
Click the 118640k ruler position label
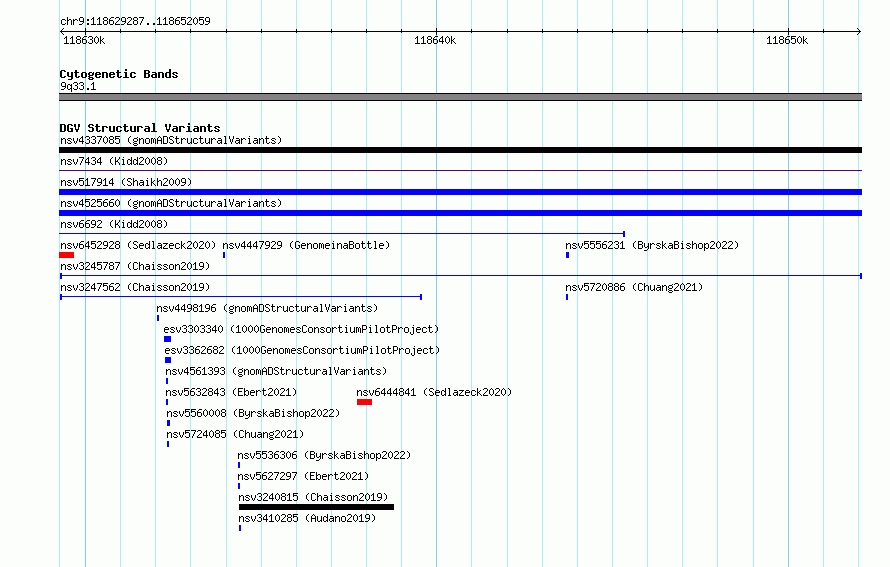click(x=435, y=40)
